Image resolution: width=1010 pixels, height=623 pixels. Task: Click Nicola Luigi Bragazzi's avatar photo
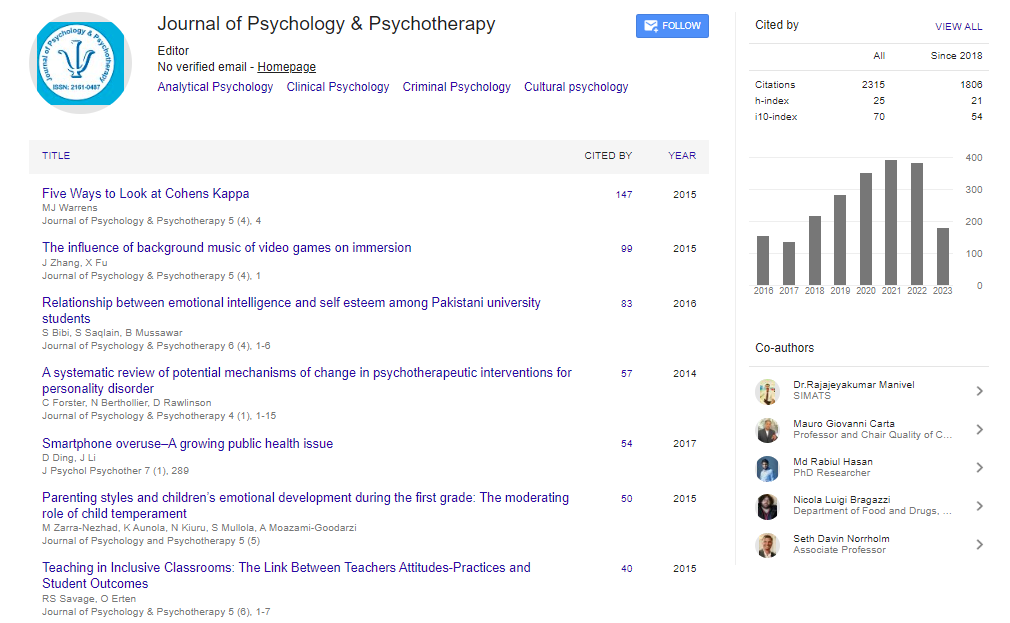(x=767, y=506)
